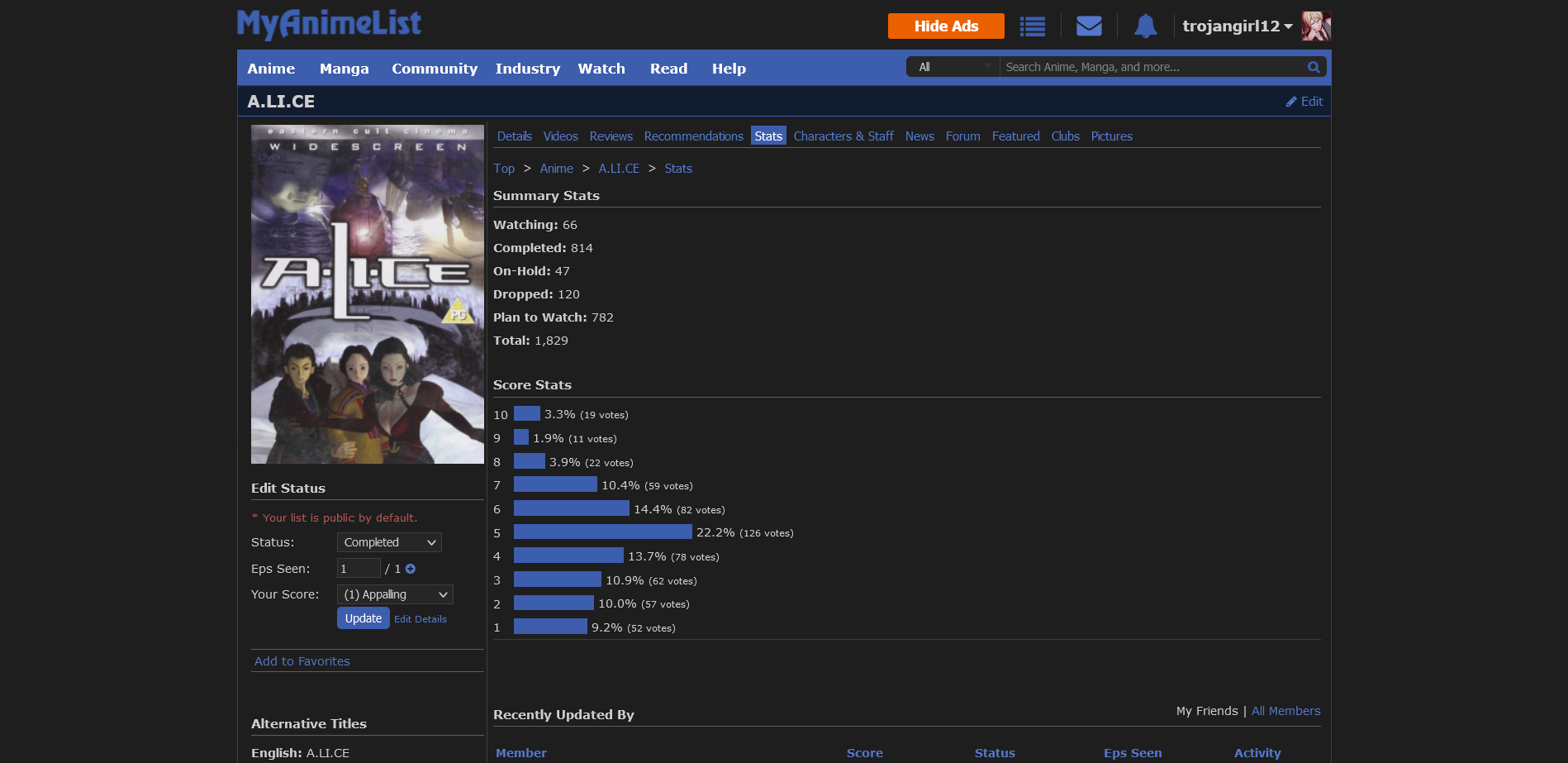
Task: Click the pencil Edit icon
Action: pos(1292,102)
